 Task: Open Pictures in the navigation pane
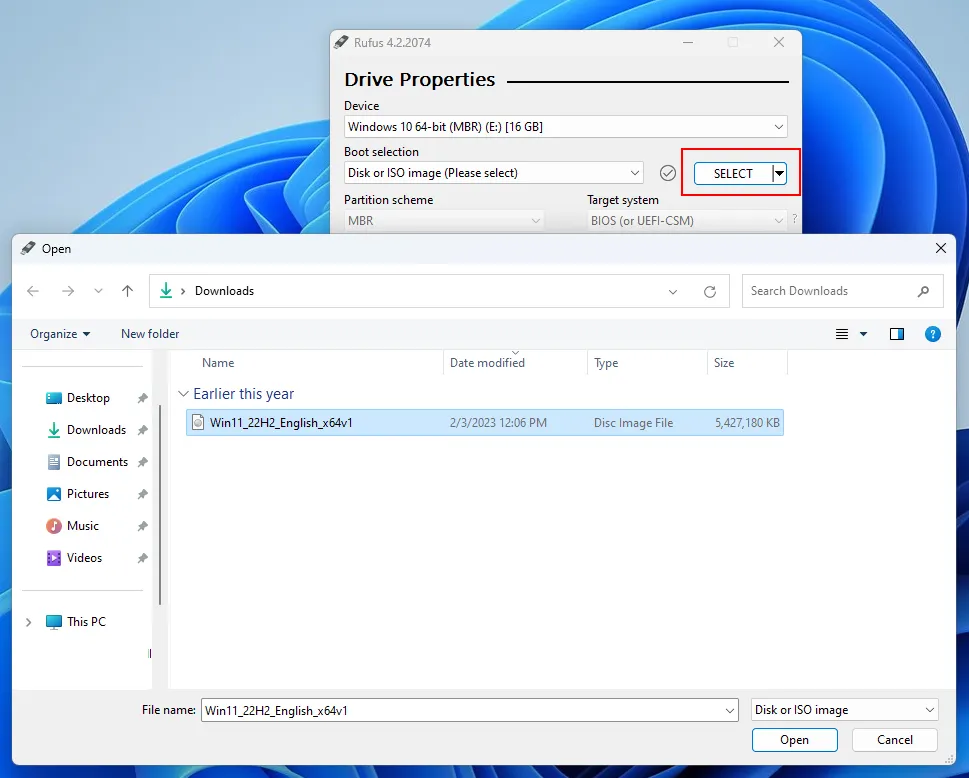(88, 494)
